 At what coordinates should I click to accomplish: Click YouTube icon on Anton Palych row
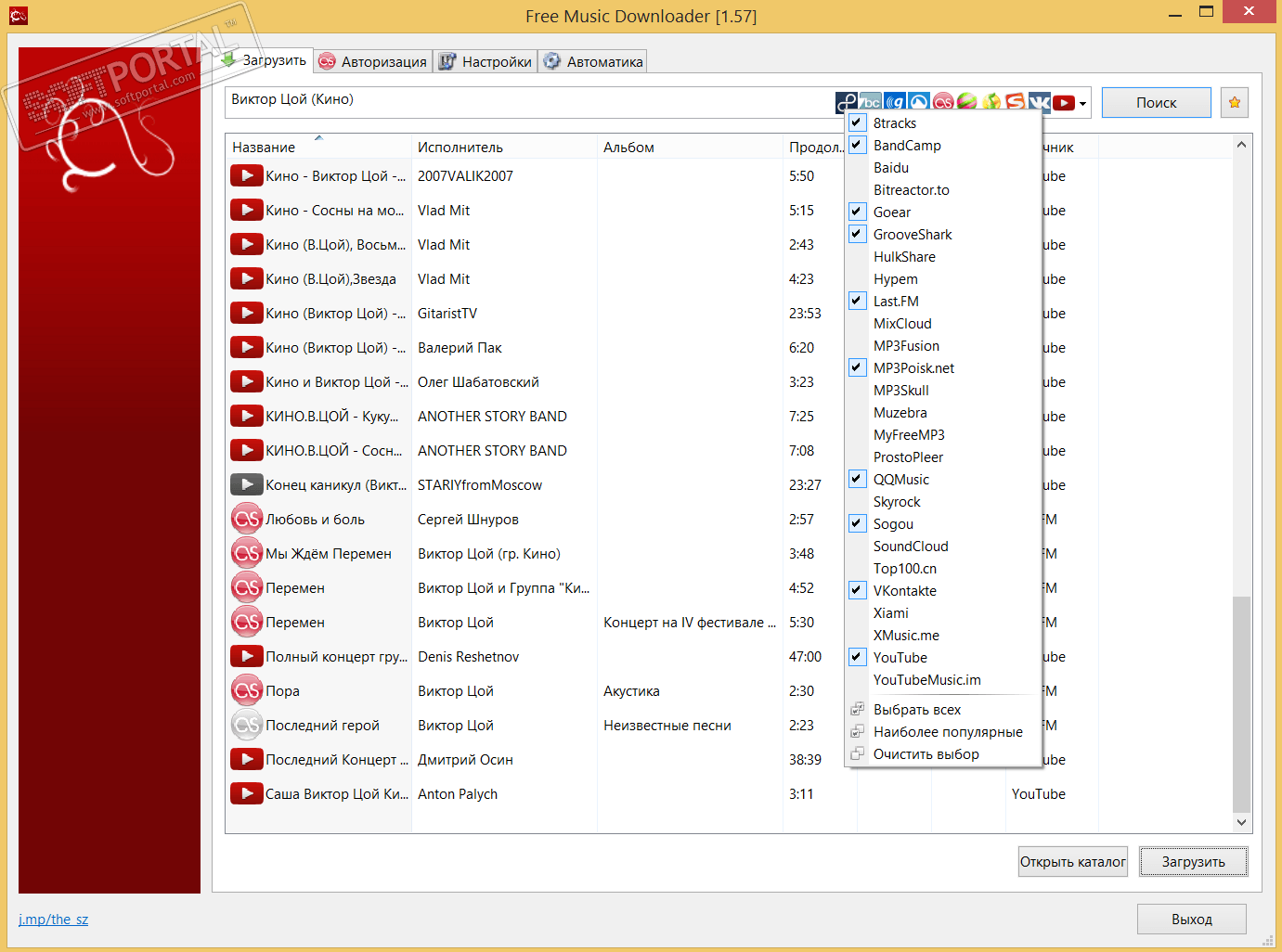(x=246, y=793)
